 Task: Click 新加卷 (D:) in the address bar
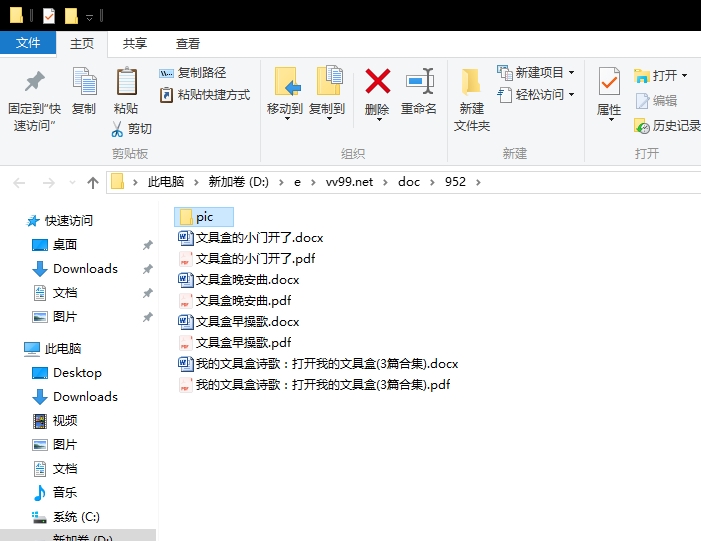[x=239, y=182]
